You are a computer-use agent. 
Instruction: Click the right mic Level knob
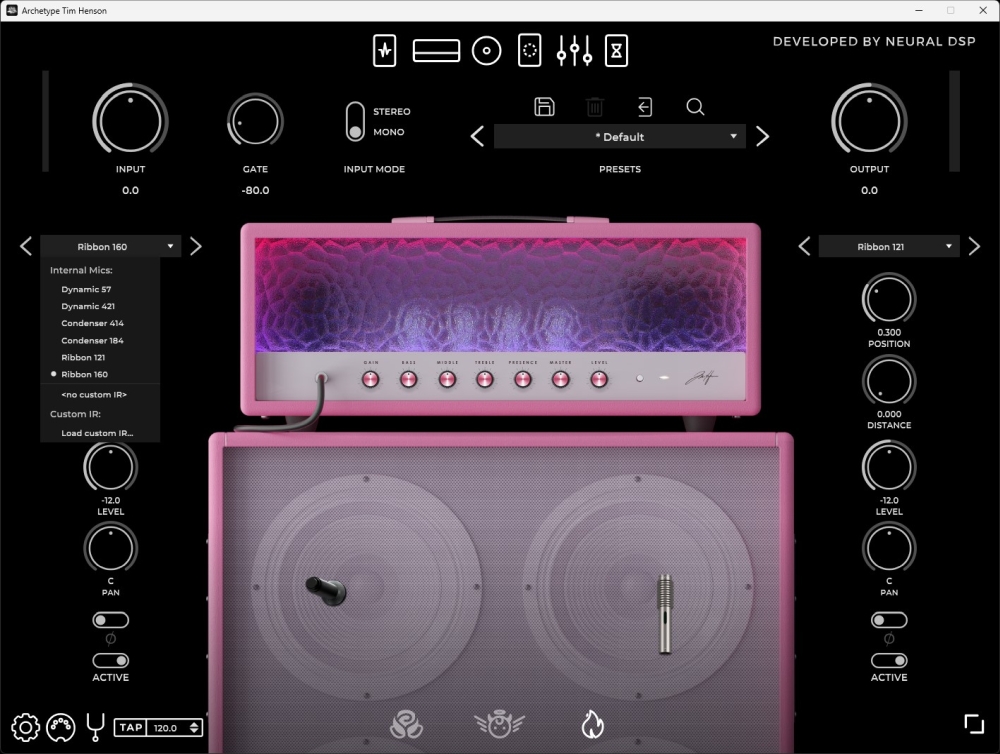pos(889,467)
